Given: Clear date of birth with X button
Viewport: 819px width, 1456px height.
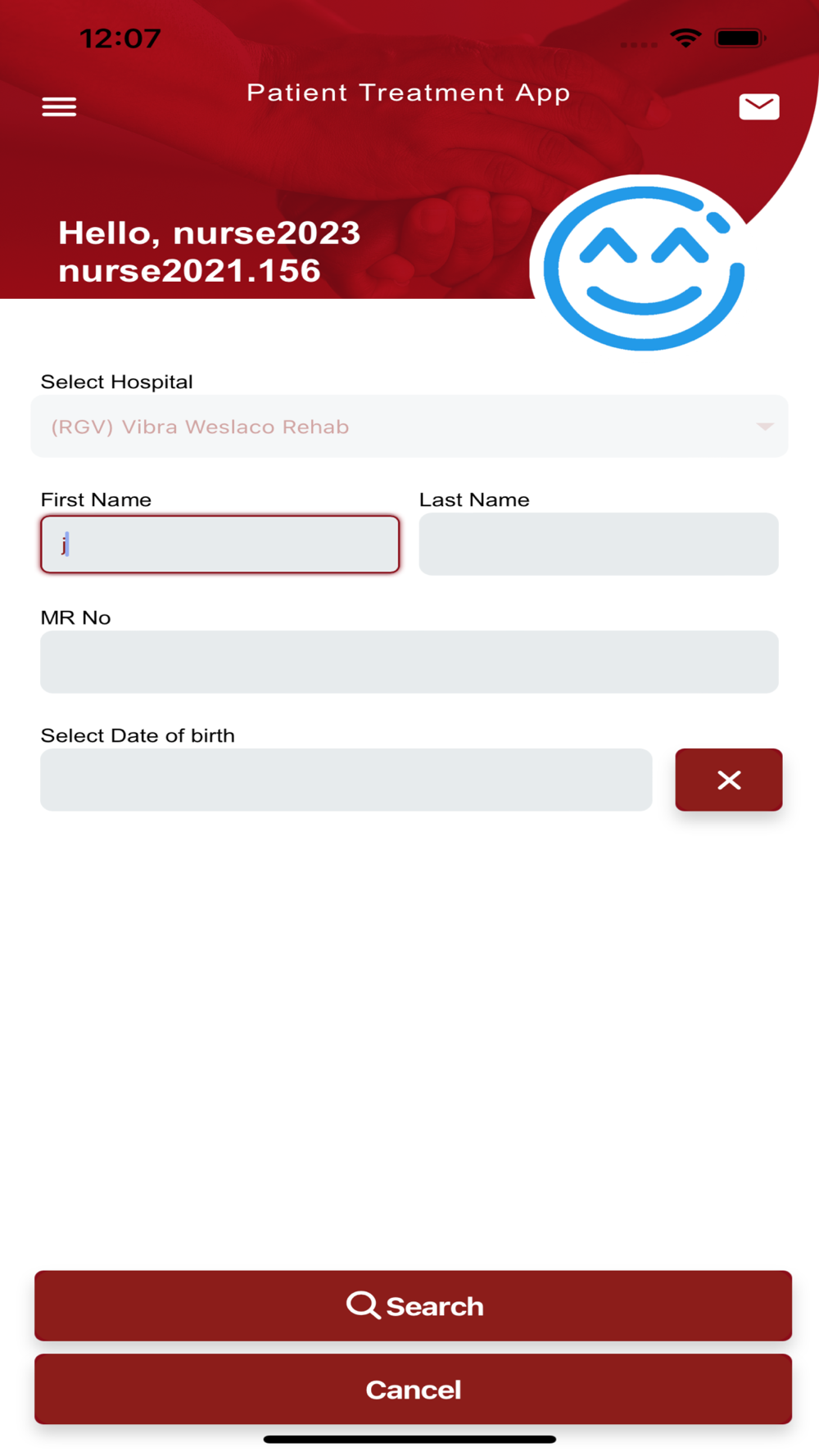Looking at the screenshot, I should point(729,780).
